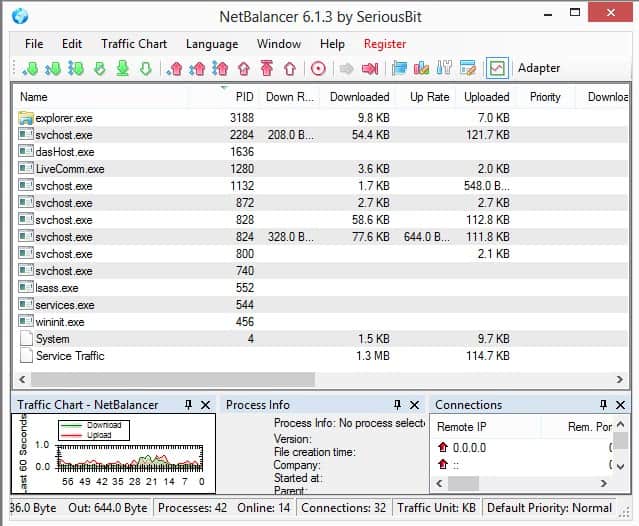
Task: Open the Edit menu
Action: [x=72, y=44]
